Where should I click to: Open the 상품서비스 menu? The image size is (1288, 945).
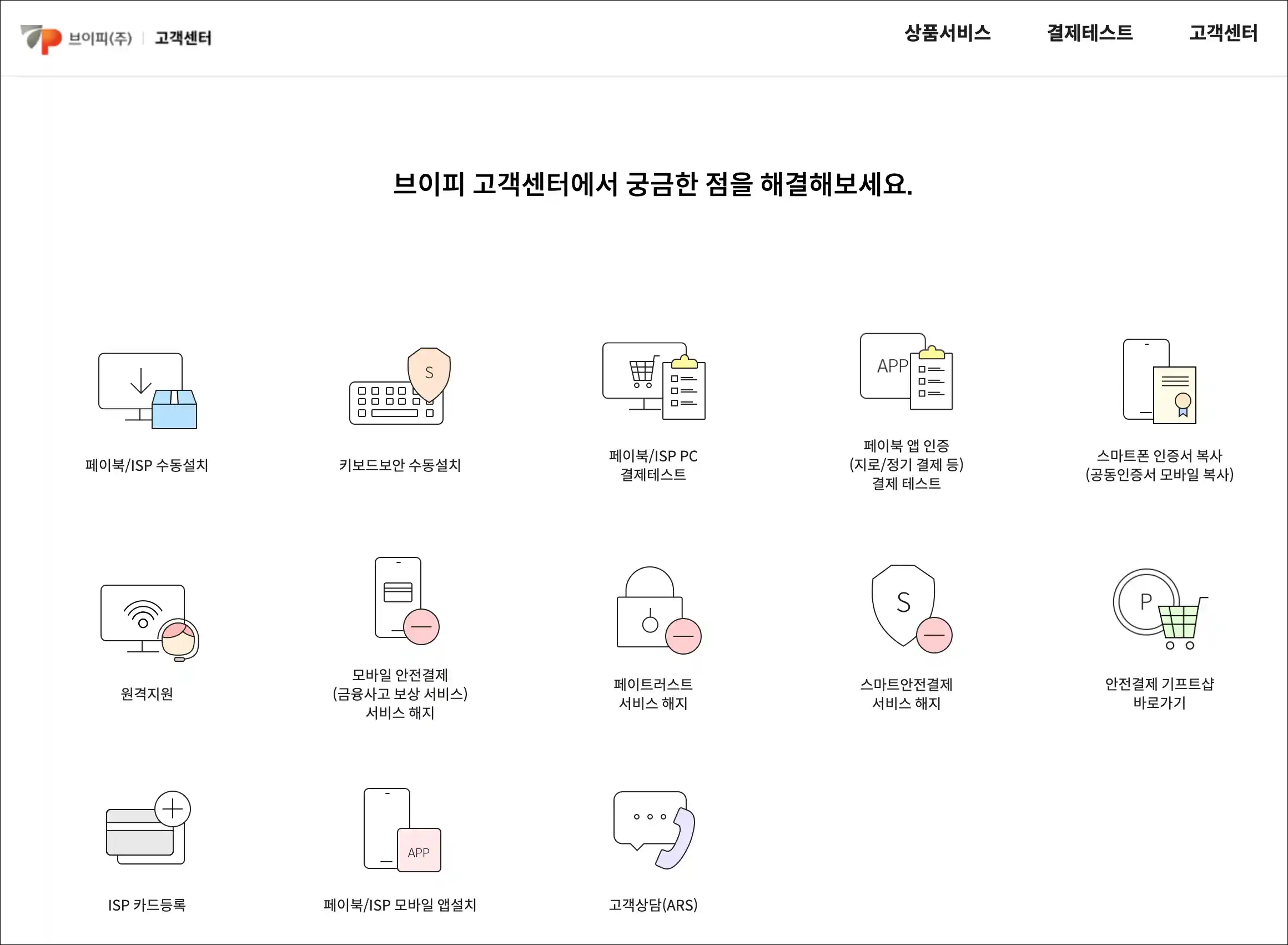947,33
